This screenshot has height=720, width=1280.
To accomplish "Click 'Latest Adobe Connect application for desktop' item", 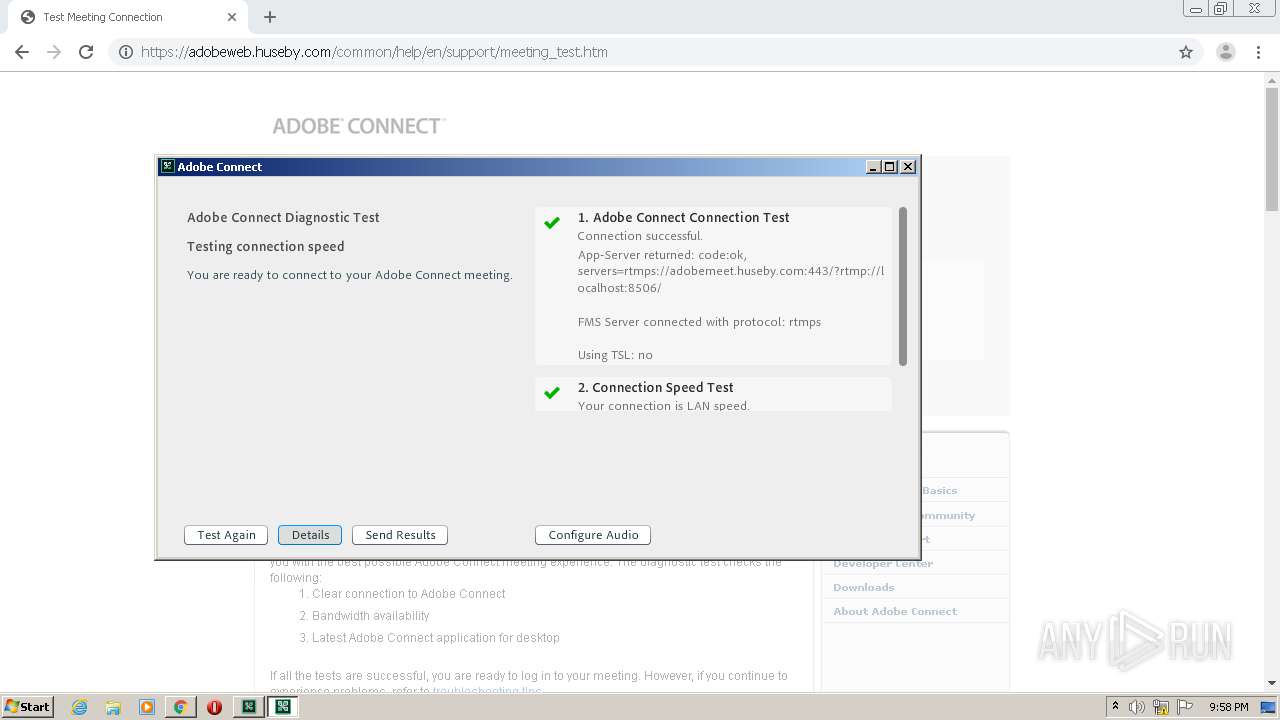I will pyautogui.click(x=435, y=638).
